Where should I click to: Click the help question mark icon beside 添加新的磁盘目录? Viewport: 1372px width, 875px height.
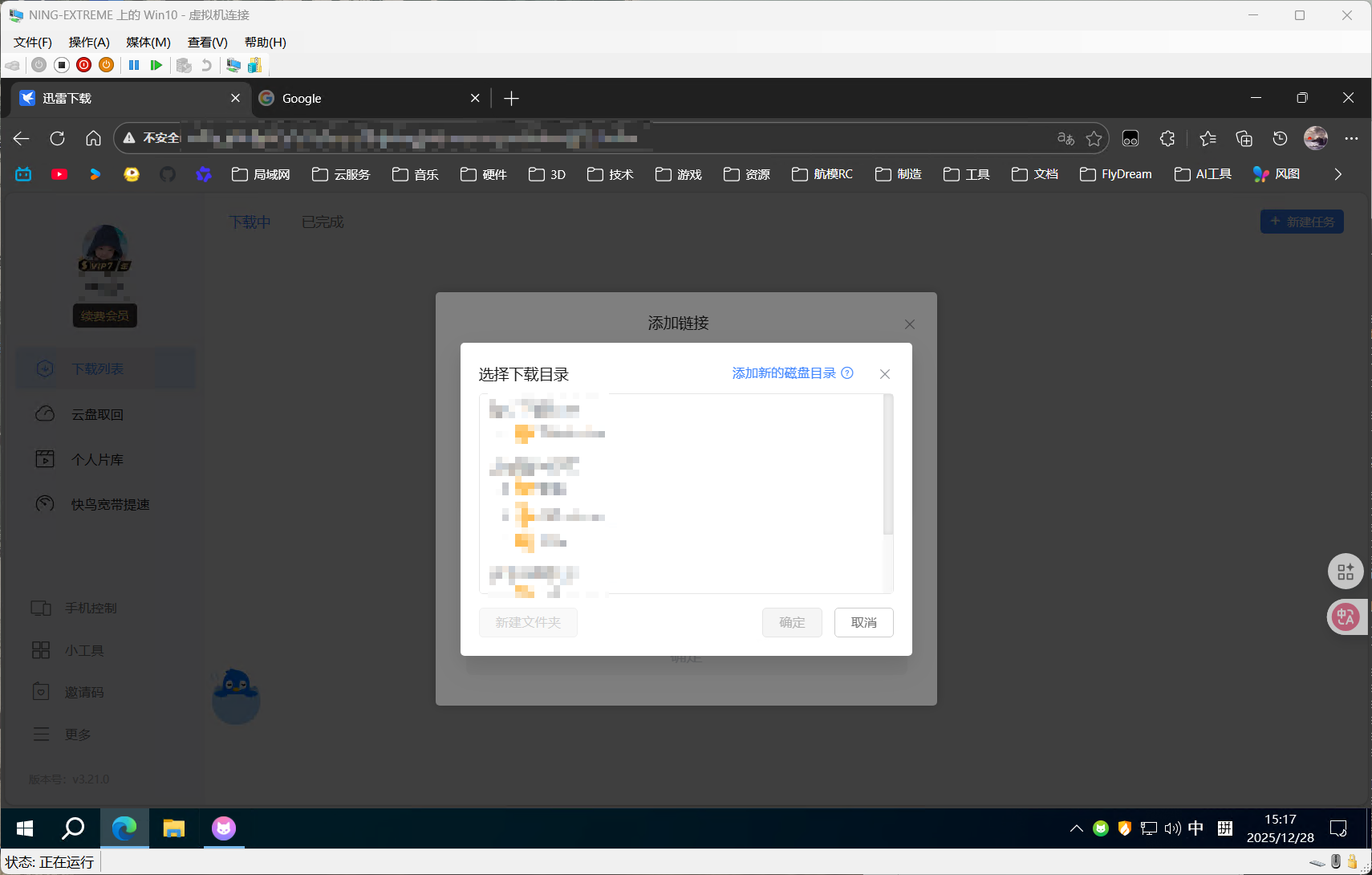pos(847,373)
